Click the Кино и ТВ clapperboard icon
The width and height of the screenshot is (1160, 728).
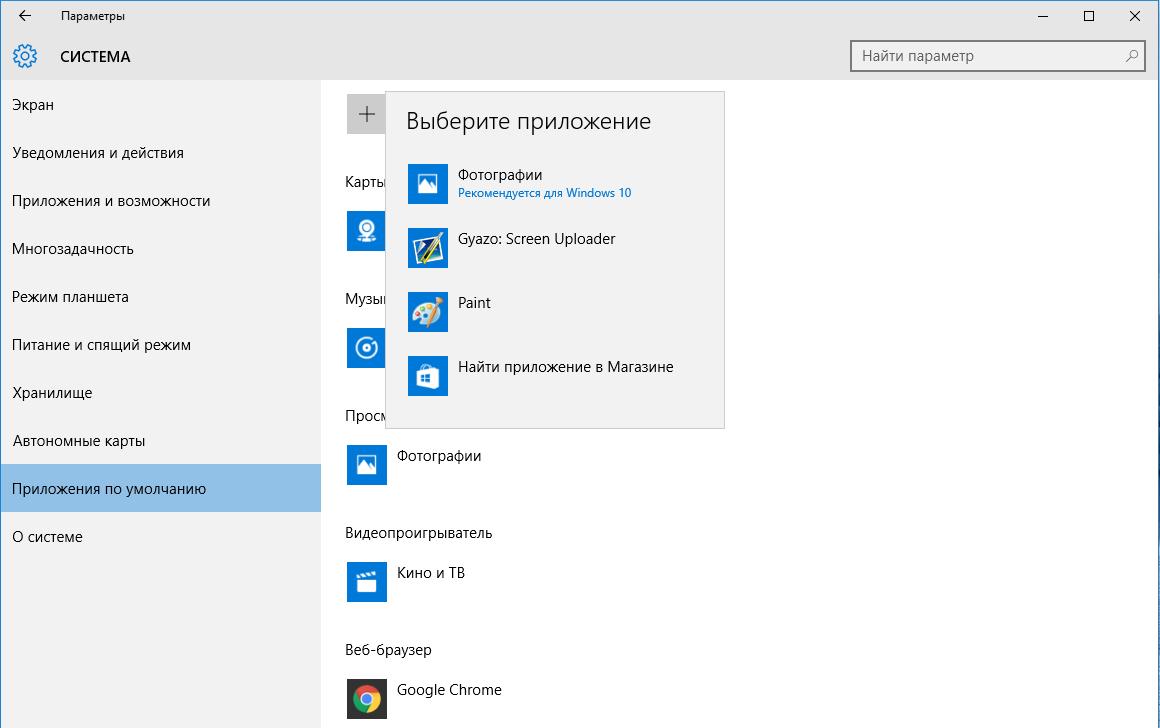pyautogui.click(x=366, y=582)
